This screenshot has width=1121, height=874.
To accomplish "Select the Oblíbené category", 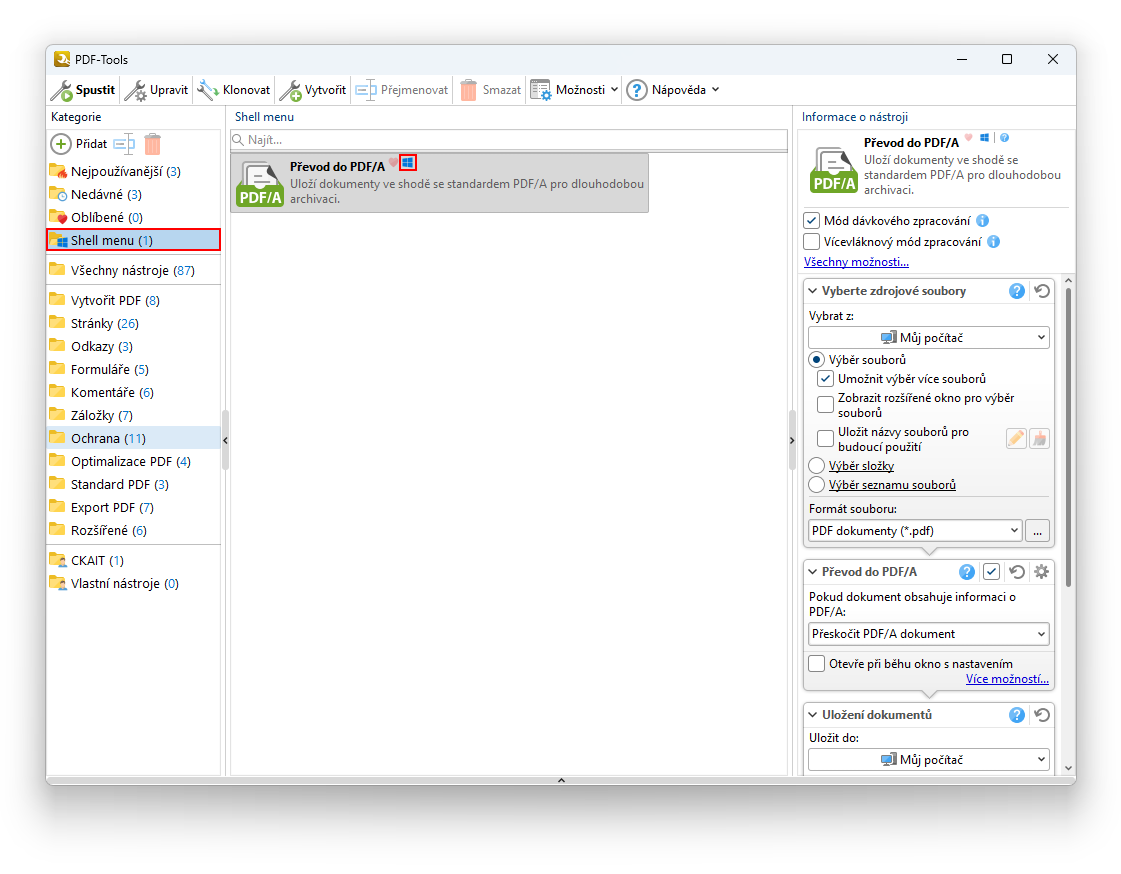I will [134, 217].
